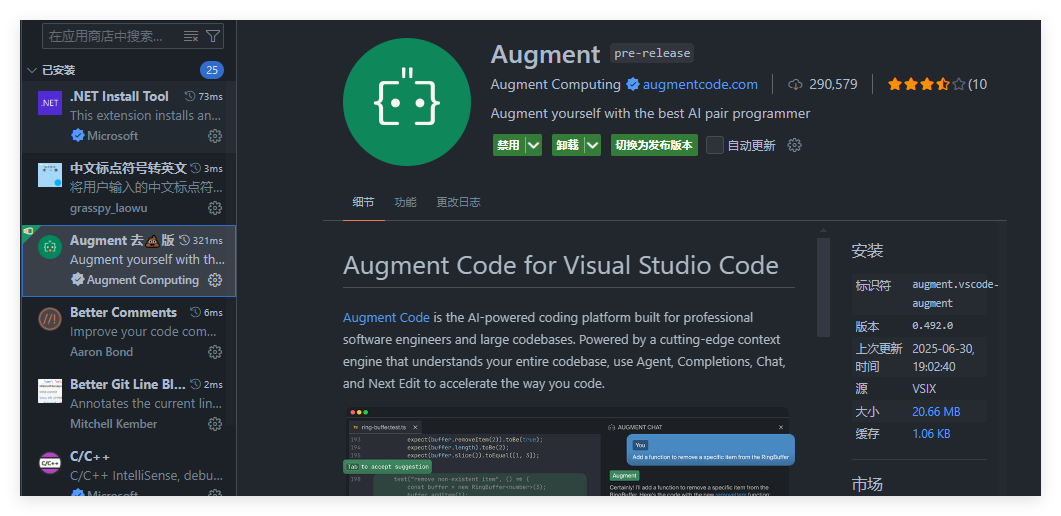Image resolution: width=1061 pixels, height=516 pixels.
Task: Click the .NET Install Tool extension logo
Action: [x=50, y=103]
